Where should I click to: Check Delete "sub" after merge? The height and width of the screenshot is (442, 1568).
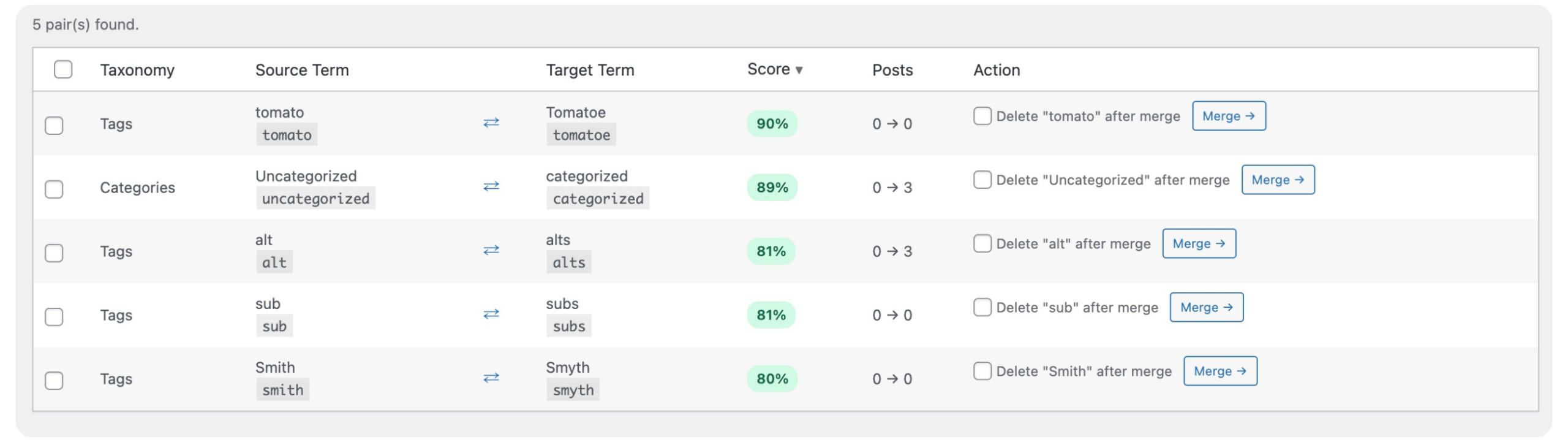click(x=982, y=307)
